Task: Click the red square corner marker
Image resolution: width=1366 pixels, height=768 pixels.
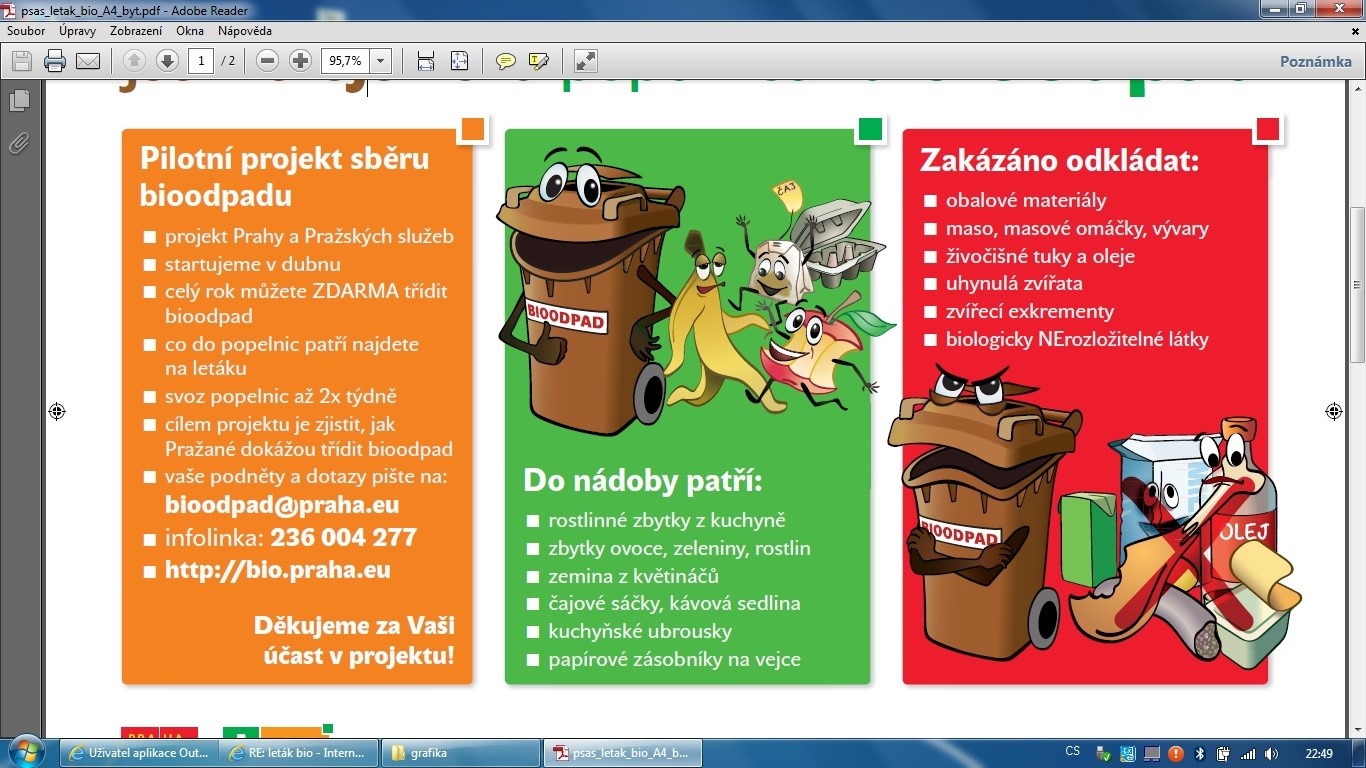Action: 1268,129
